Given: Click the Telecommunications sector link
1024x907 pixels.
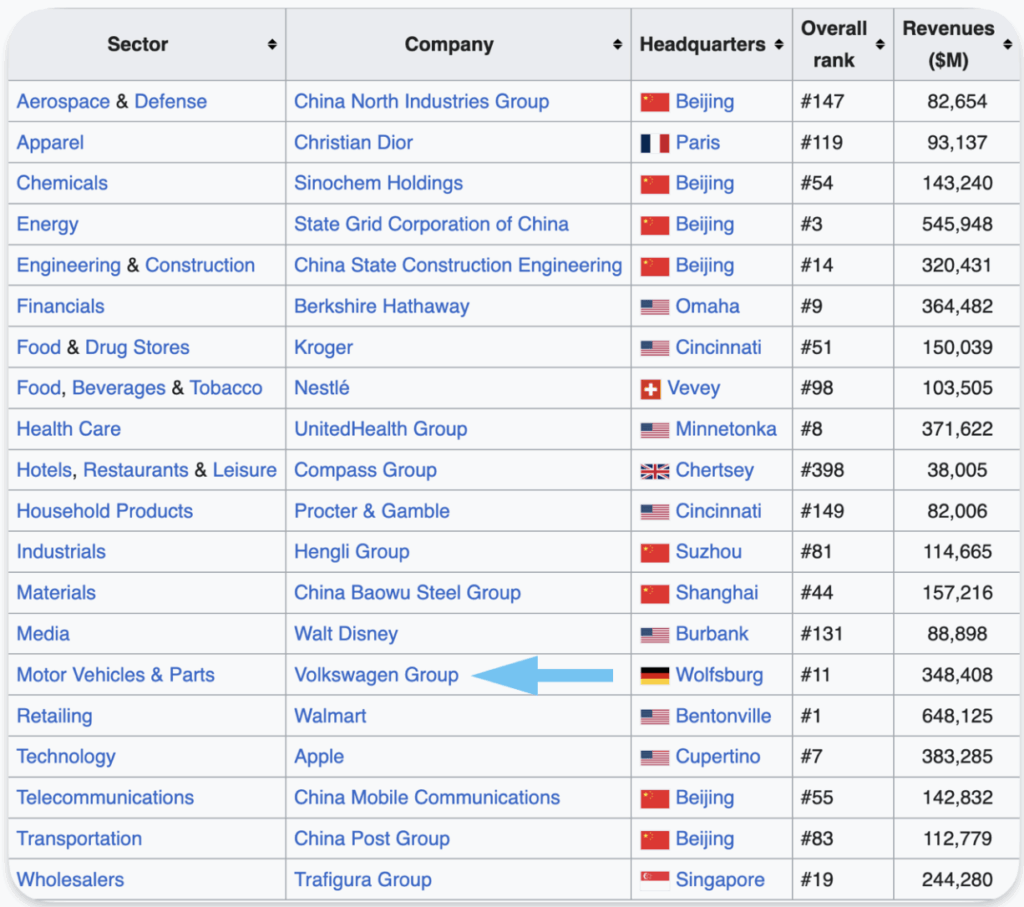Looking at the screenshot, I should (105, 798).
